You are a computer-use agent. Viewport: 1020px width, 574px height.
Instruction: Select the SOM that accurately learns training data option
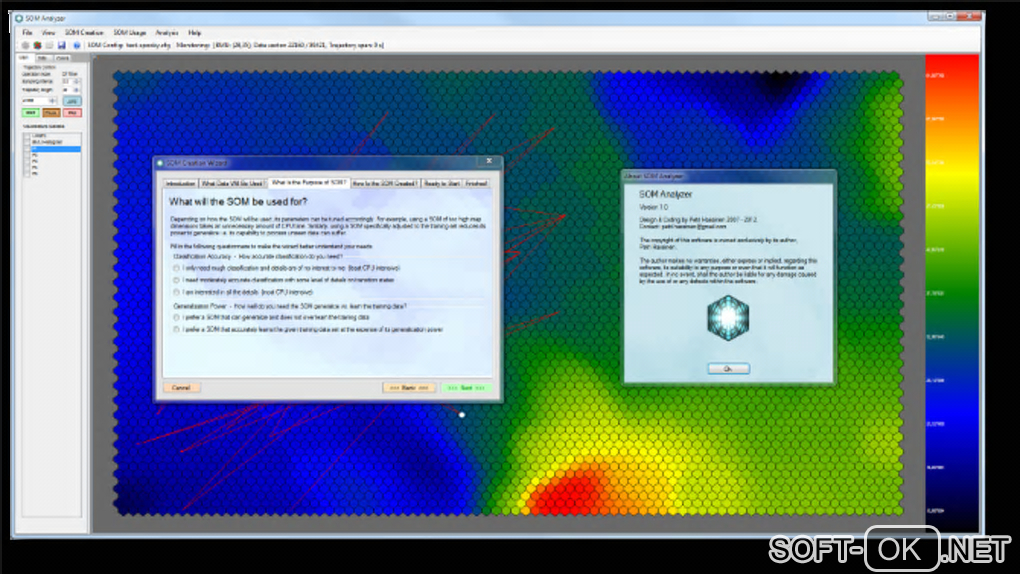176,330
